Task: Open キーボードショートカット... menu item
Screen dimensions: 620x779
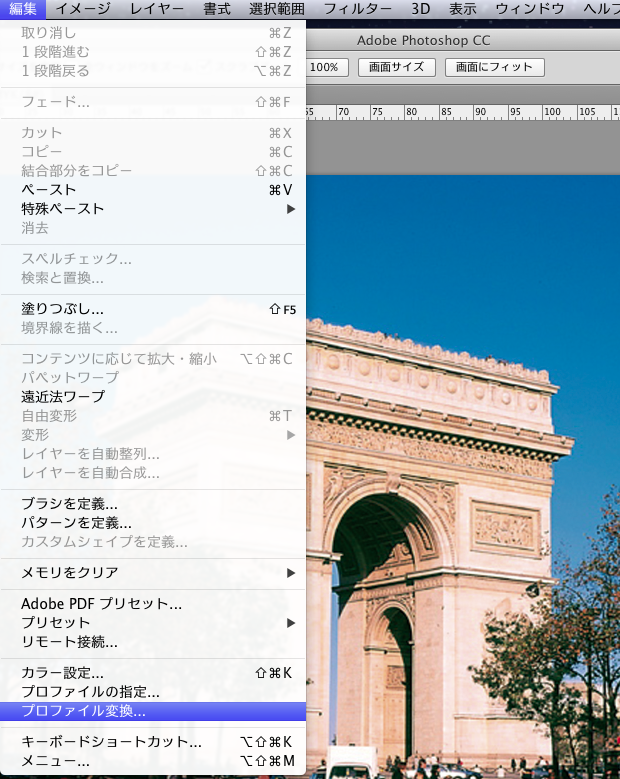Action: click(x=153, y=742)
